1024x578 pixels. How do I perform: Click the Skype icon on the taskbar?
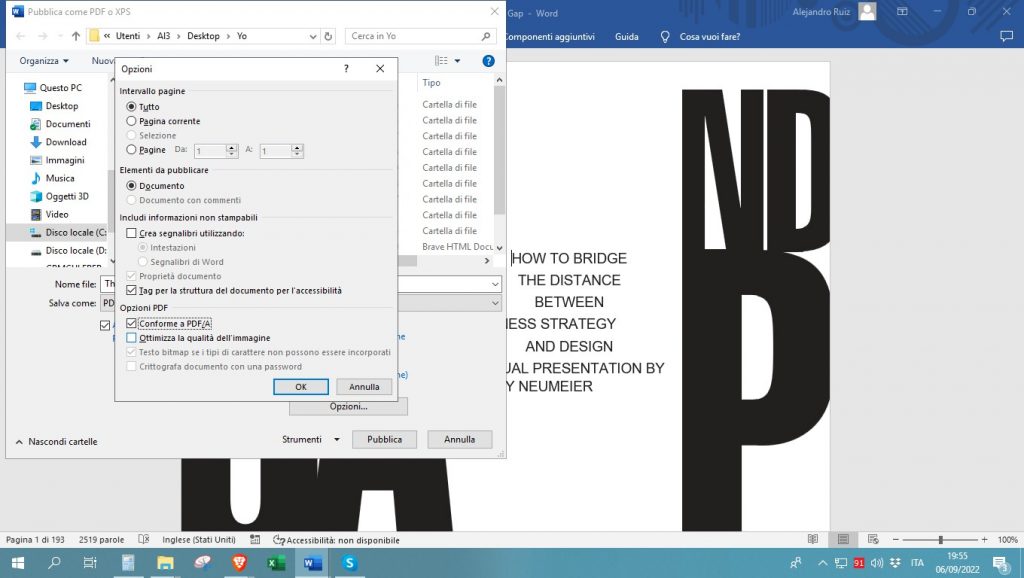coord(350,563)
